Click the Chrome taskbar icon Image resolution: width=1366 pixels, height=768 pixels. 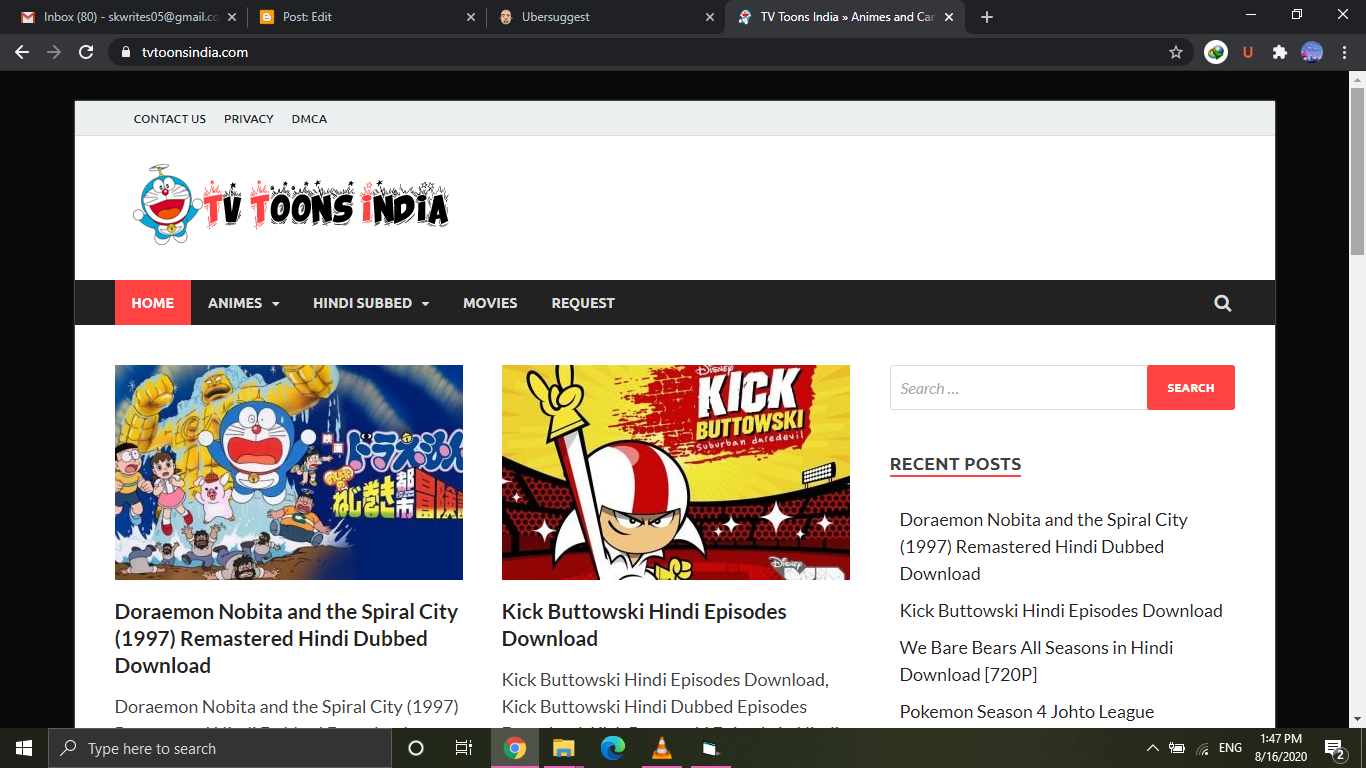pos(515,748)
